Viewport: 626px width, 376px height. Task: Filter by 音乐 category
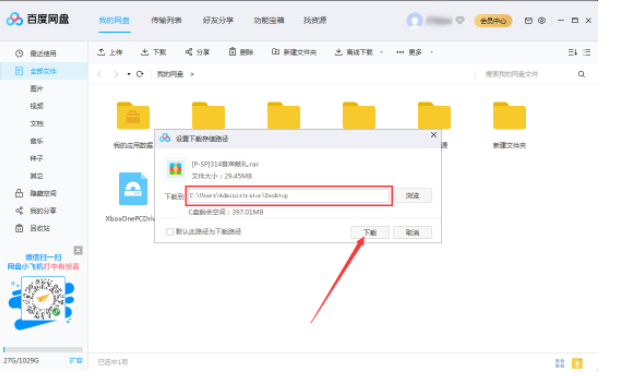tap(36, 141)
